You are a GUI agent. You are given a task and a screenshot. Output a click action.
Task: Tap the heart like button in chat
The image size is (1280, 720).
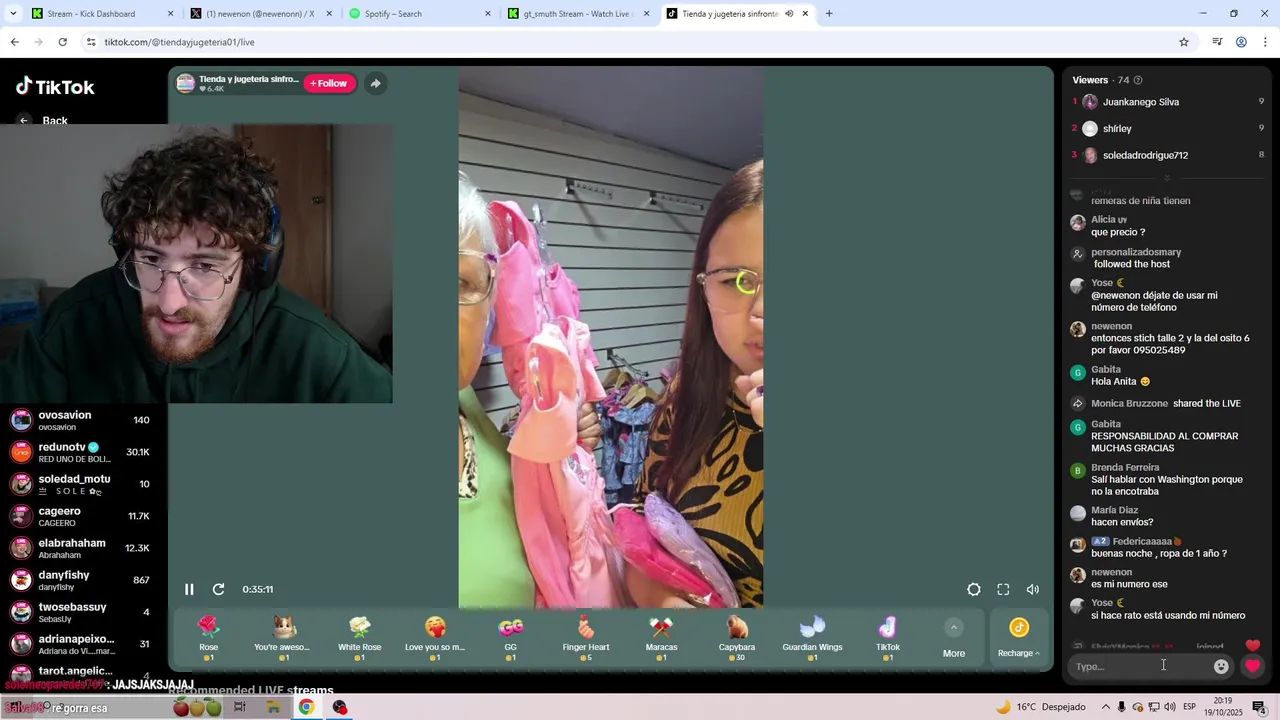[x=1253, y=666]
